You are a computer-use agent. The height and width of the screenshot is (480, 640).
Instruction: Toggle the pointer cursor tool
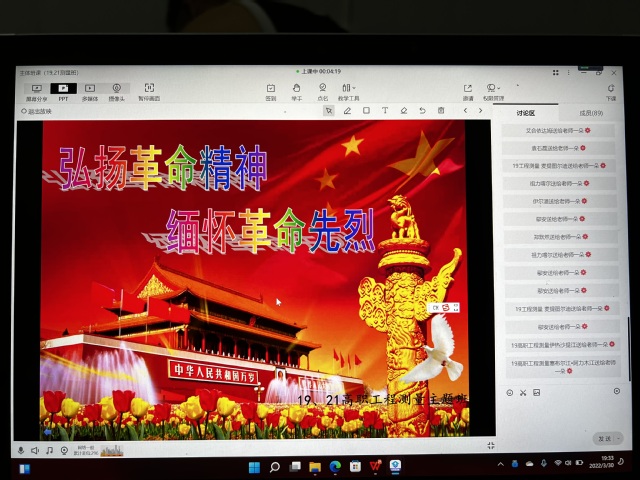pyautogui.click(x=328, y=111)
